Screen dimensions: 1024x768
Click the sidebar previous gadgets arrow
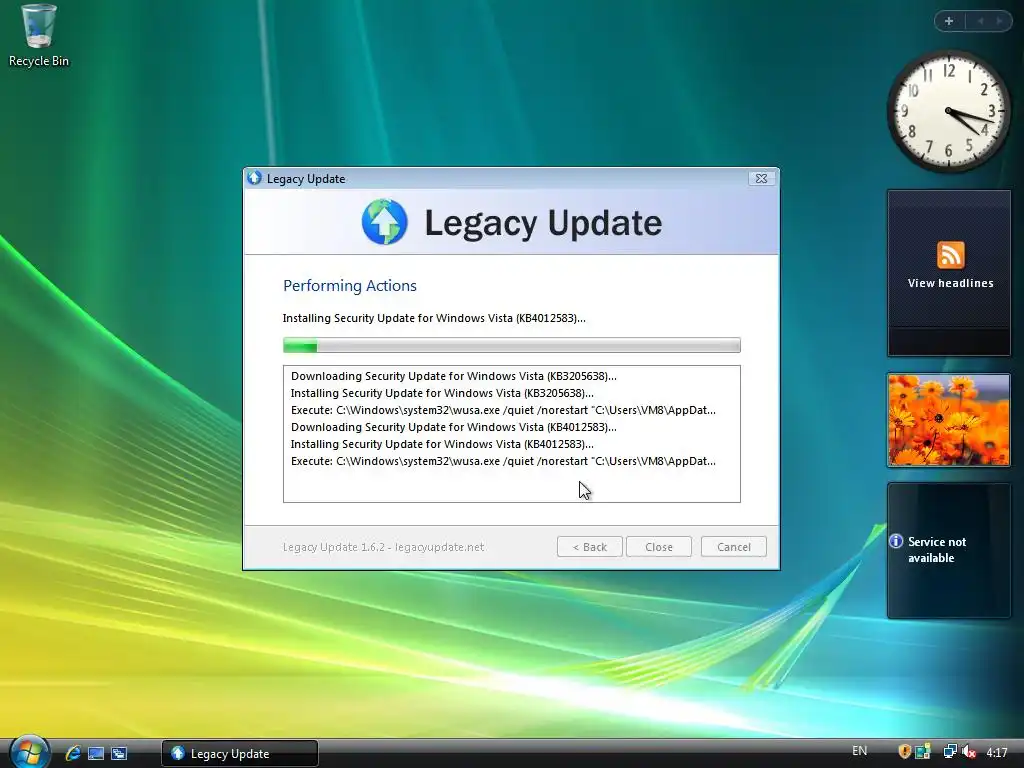(980, 21)
